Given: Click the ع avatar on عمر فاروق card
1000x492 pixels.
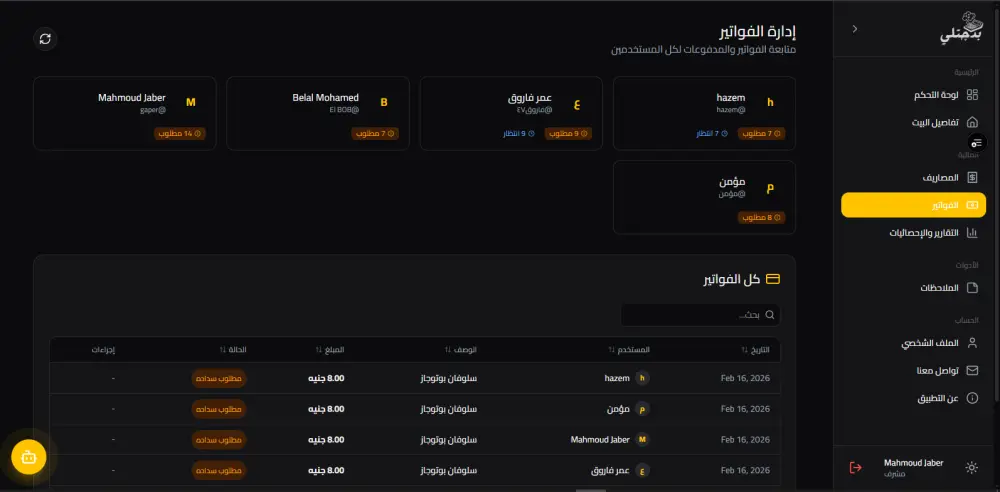Looking at the screenshot, I should click(x=577, y=103).
